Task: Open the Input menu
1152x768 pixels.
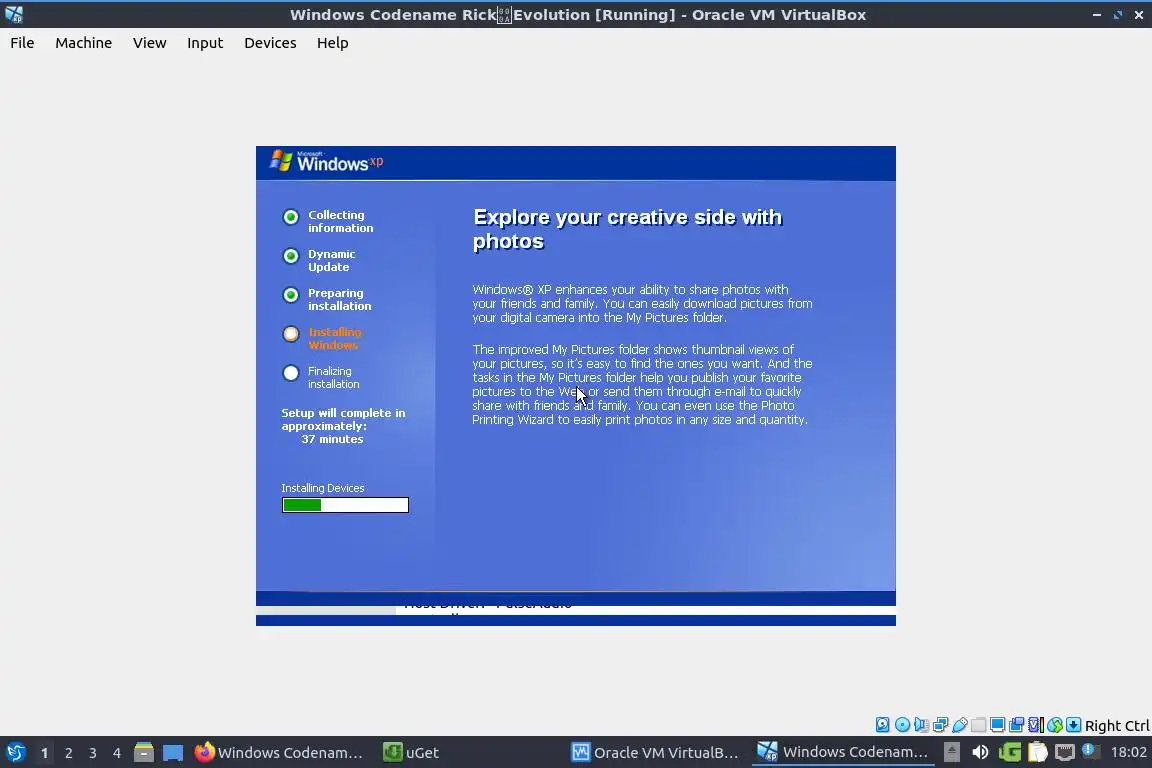Action: (204, 43)
